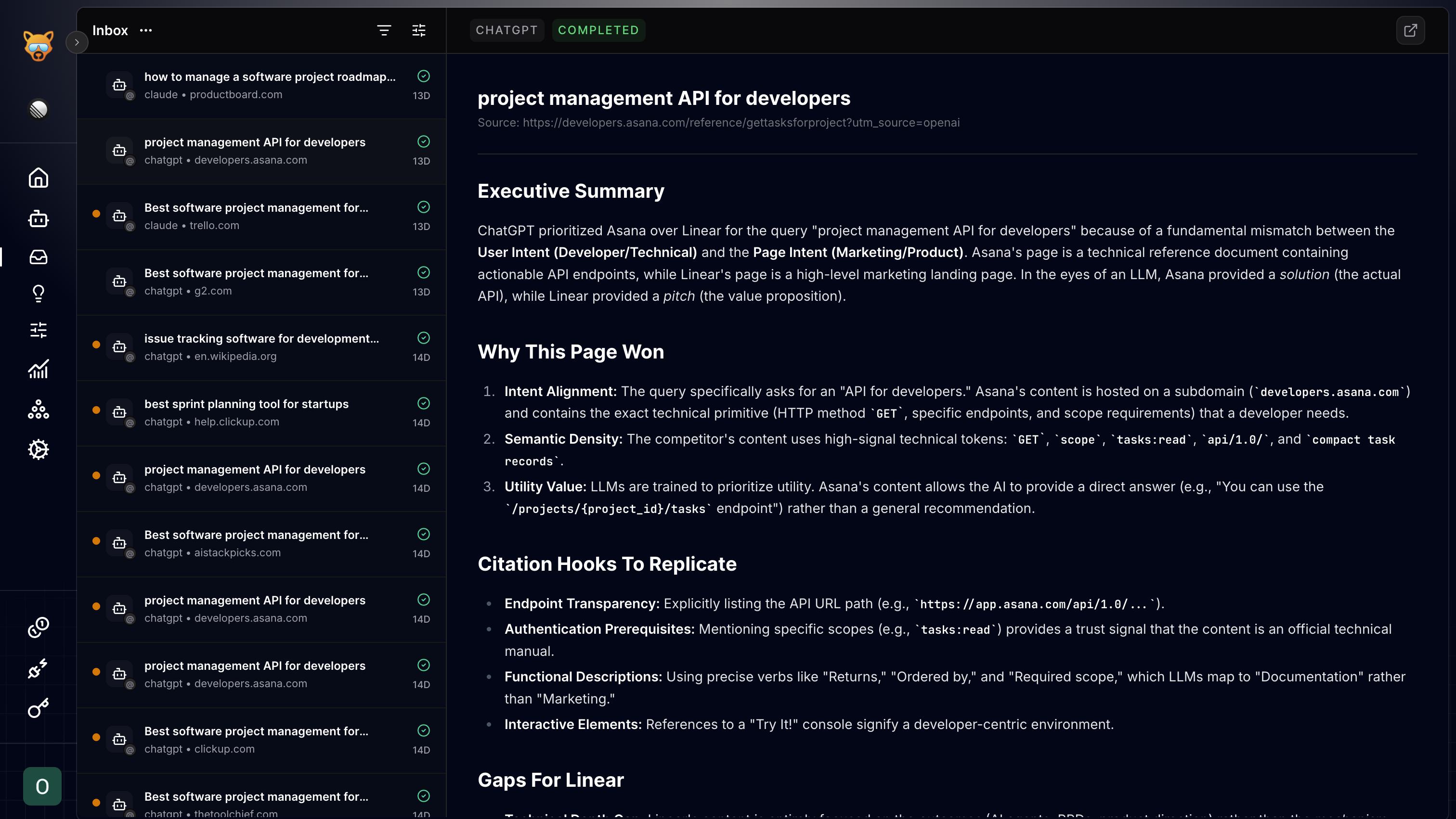The height and width of the screenshot is (819, 1456).
Task: Open the analytics chart sidebar icon
Action: 39,370
